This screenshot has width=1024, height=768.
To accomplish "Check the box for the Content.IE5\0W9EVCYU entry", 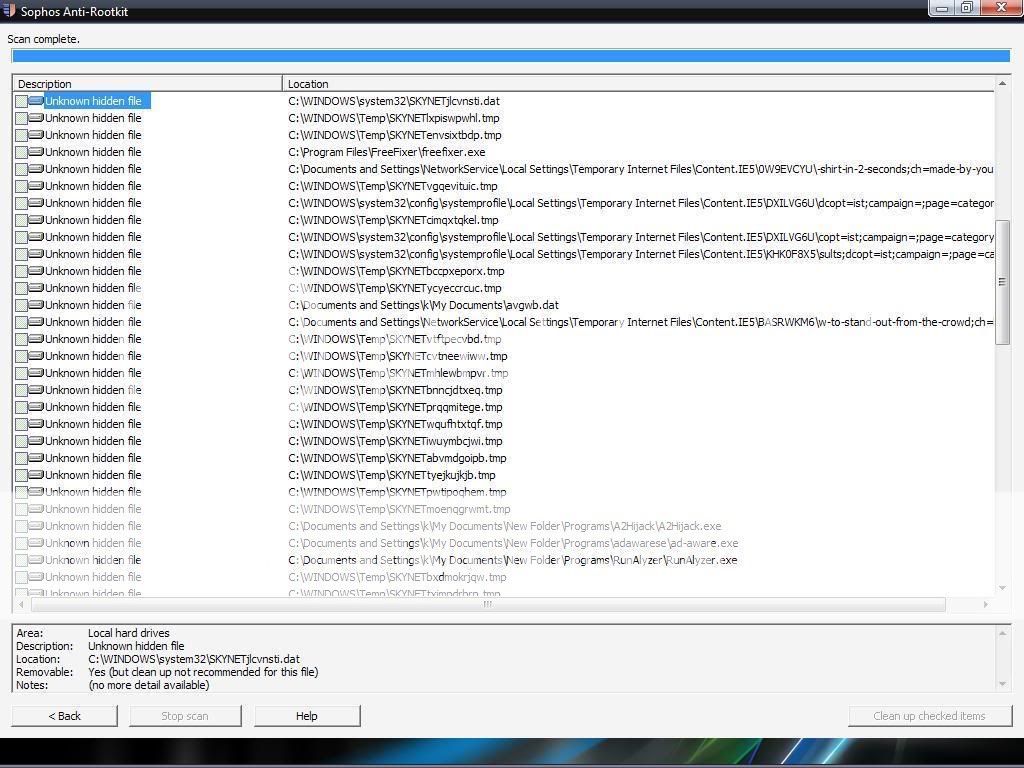I will coord(21,169).
